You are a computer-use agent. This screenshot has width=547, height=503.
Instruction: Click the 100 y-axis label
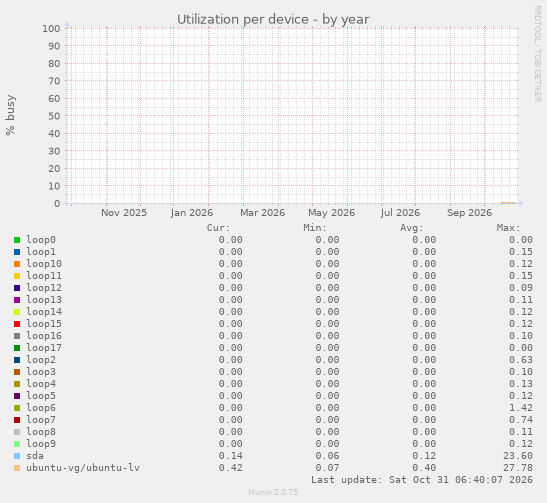point(51,29)
